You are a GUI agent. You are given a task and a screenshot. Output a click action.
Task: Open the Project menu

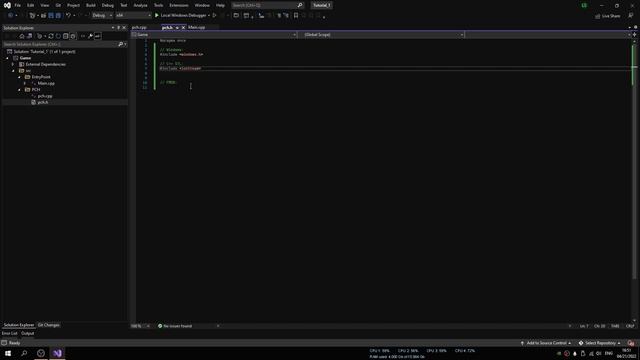73,5
